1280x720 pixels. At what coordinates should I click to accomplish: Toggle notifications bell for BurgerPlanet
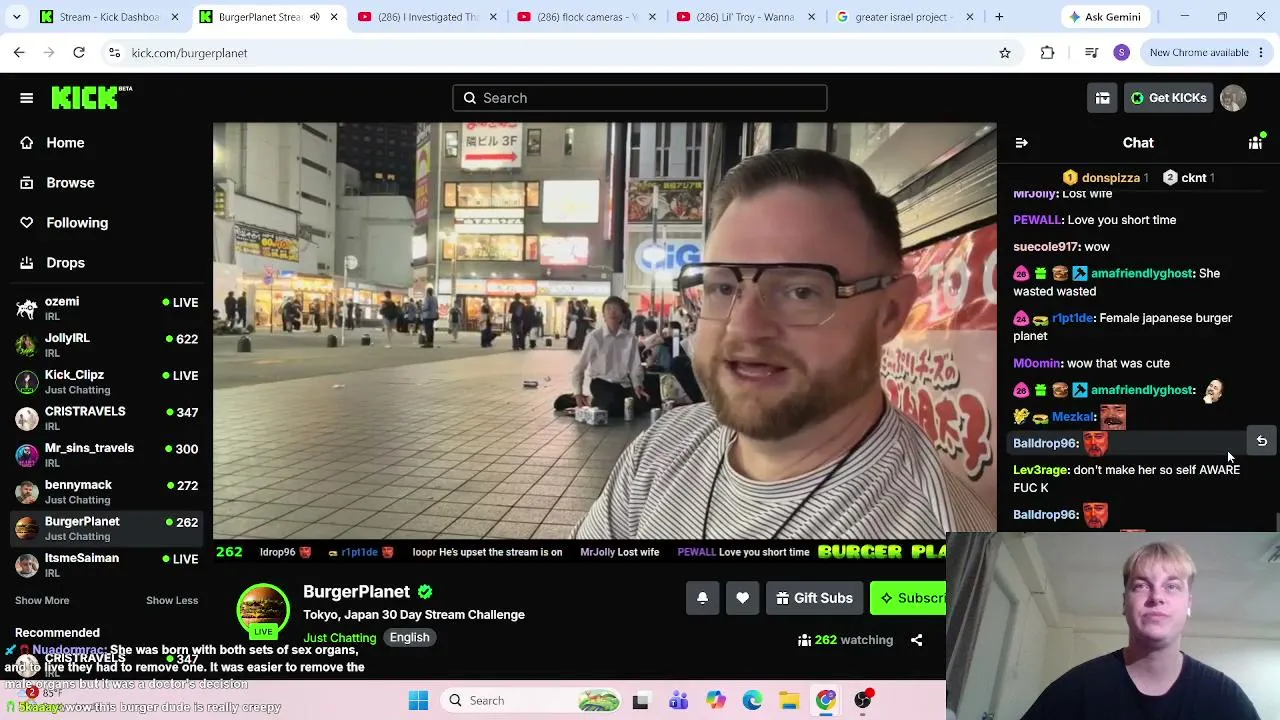tap(702, 598)
